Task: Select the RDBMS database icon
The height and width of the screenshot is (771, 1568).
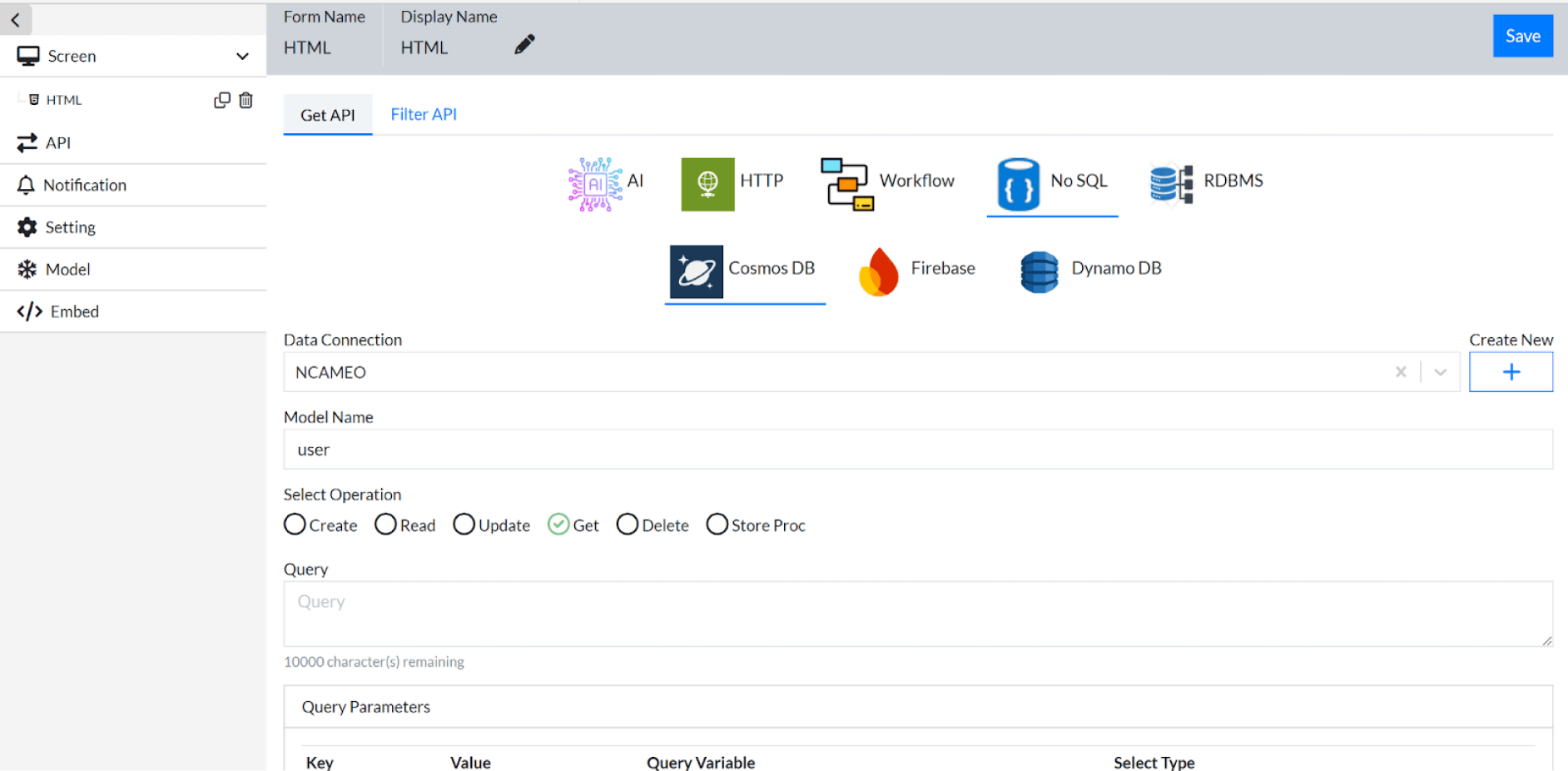Action: pos(1171,184)
